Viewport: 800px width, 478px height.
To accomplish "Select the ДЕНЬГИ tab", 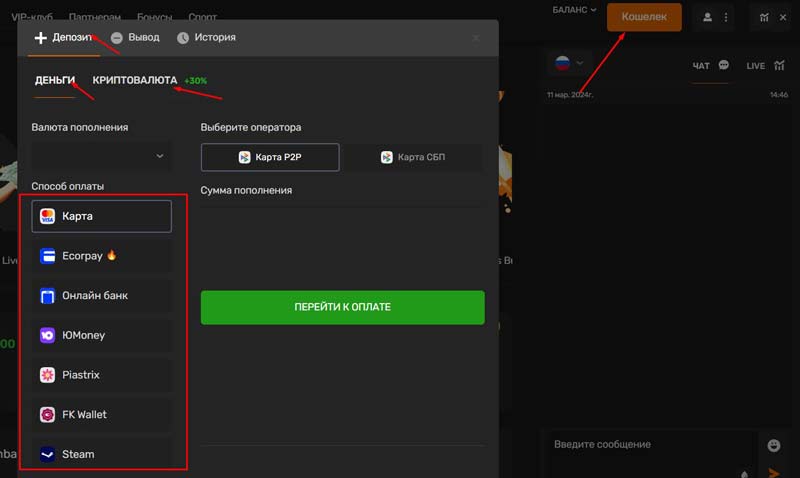I will [x=55, y=80].
